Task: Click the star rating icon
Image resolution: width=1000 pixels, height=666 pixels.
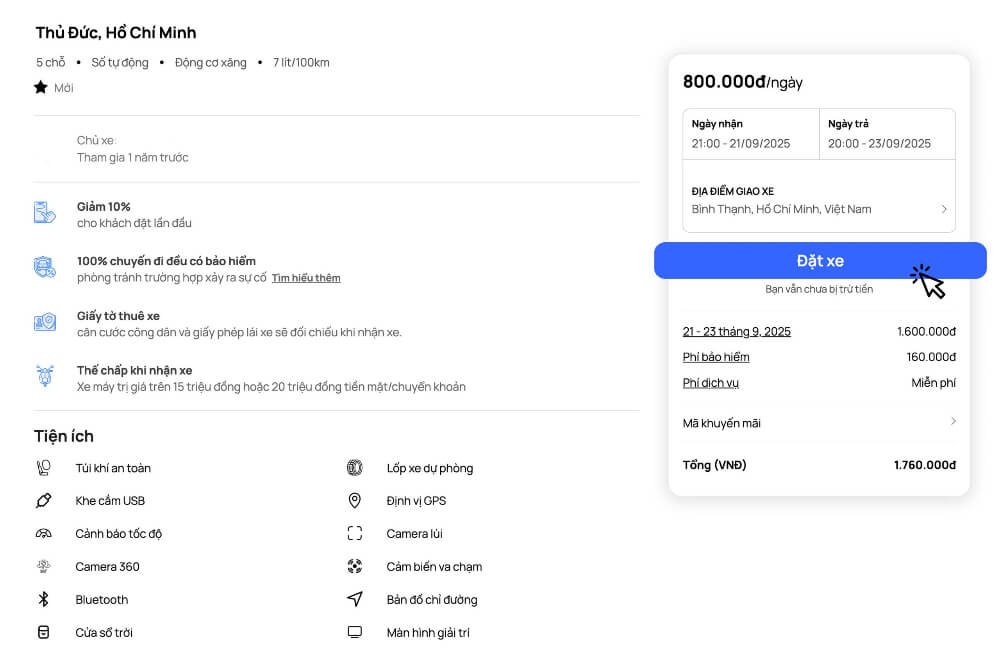Action: [41, 87]
